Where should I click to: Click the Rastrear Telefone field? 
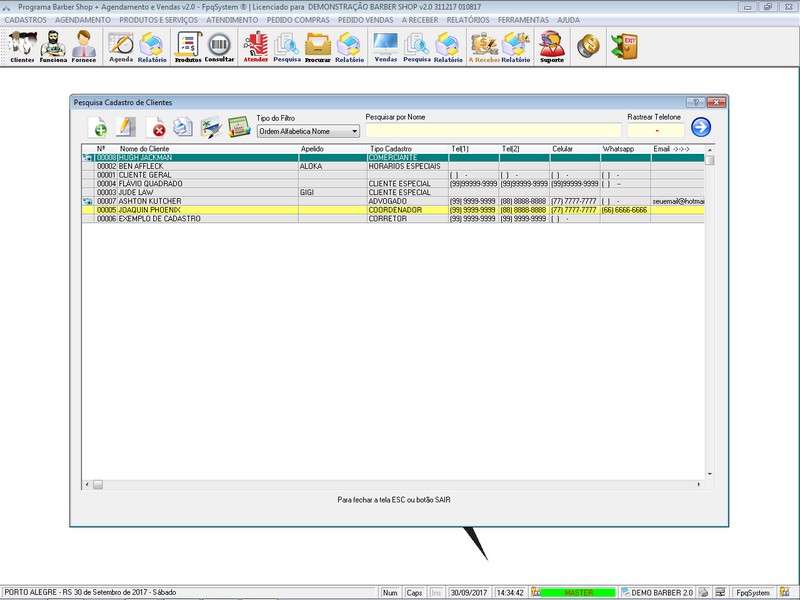[x=656, y=131]
